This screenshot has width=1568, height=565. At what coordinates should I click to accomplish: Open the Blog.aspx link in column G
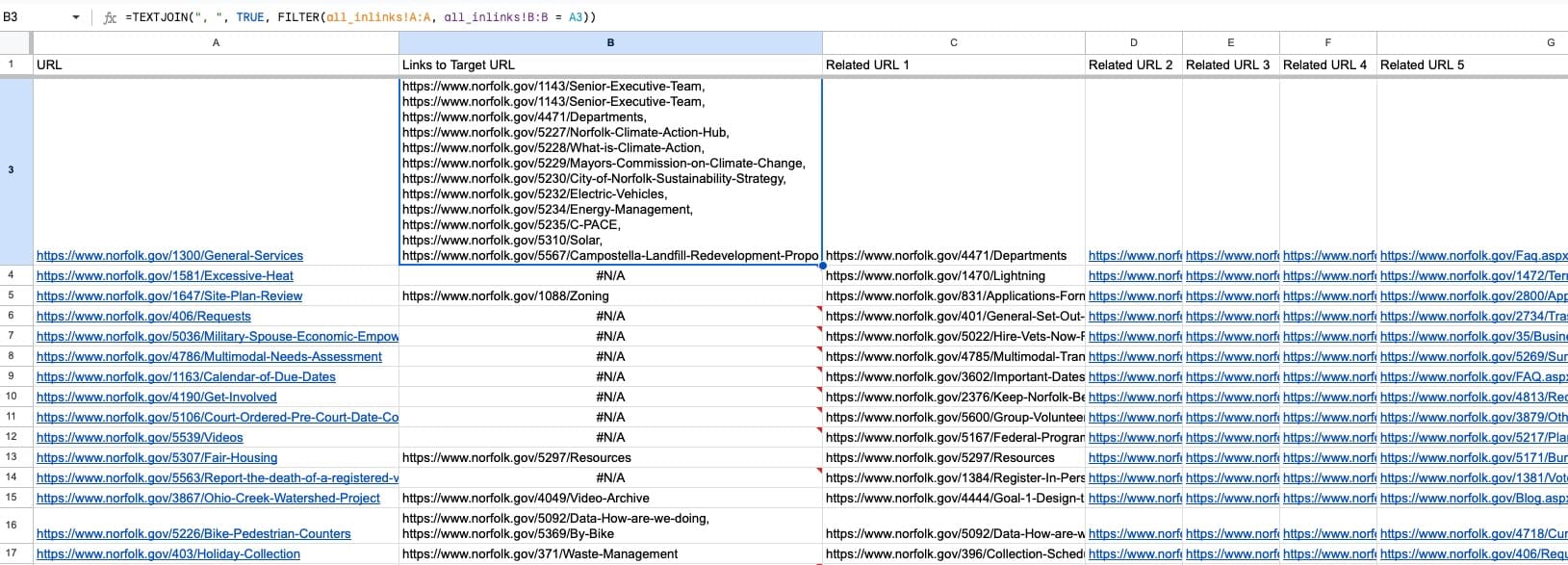coord(1474,499)
